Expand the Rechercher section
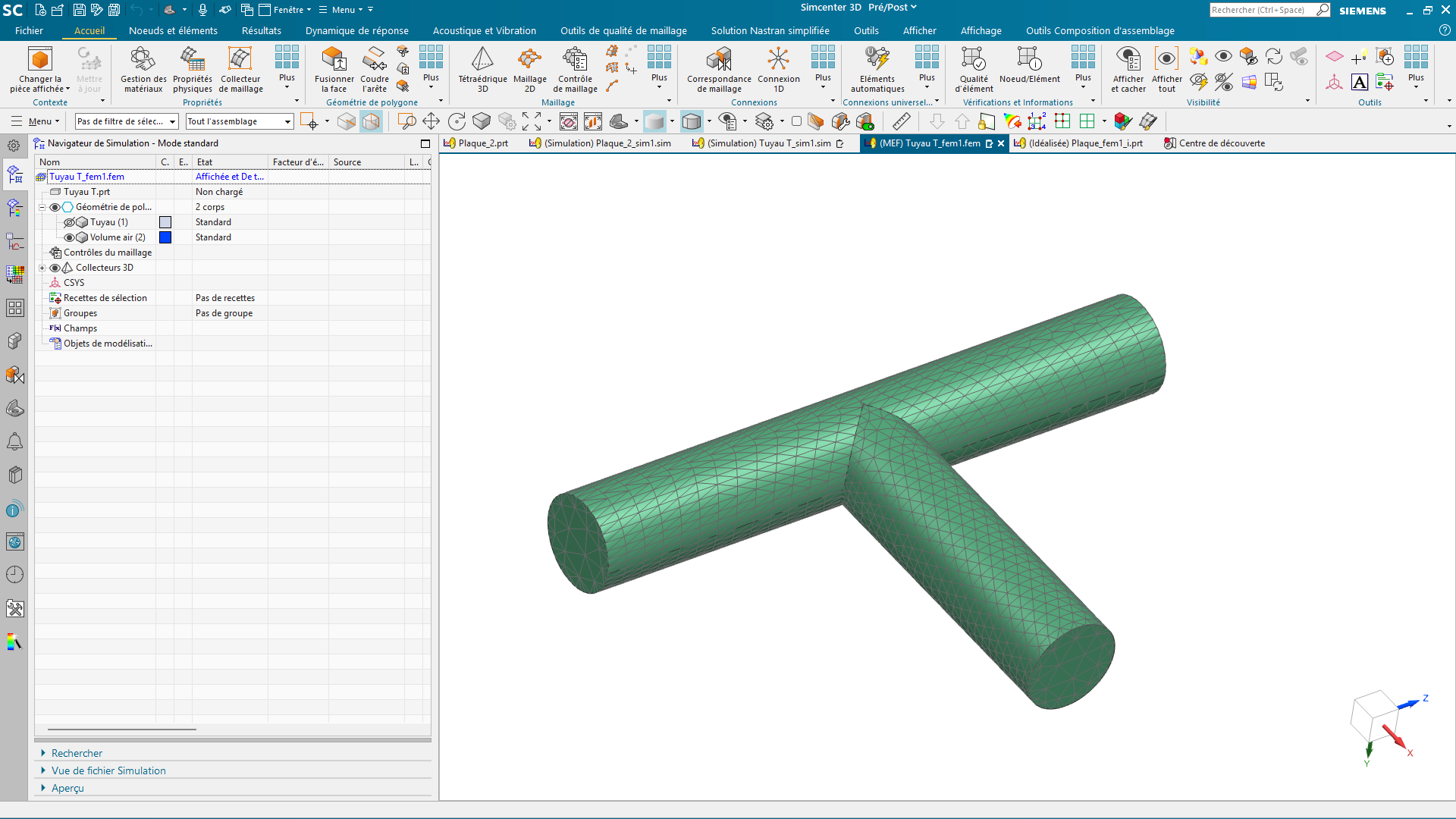Screen dimensions: 1456x819 [77, 753]
